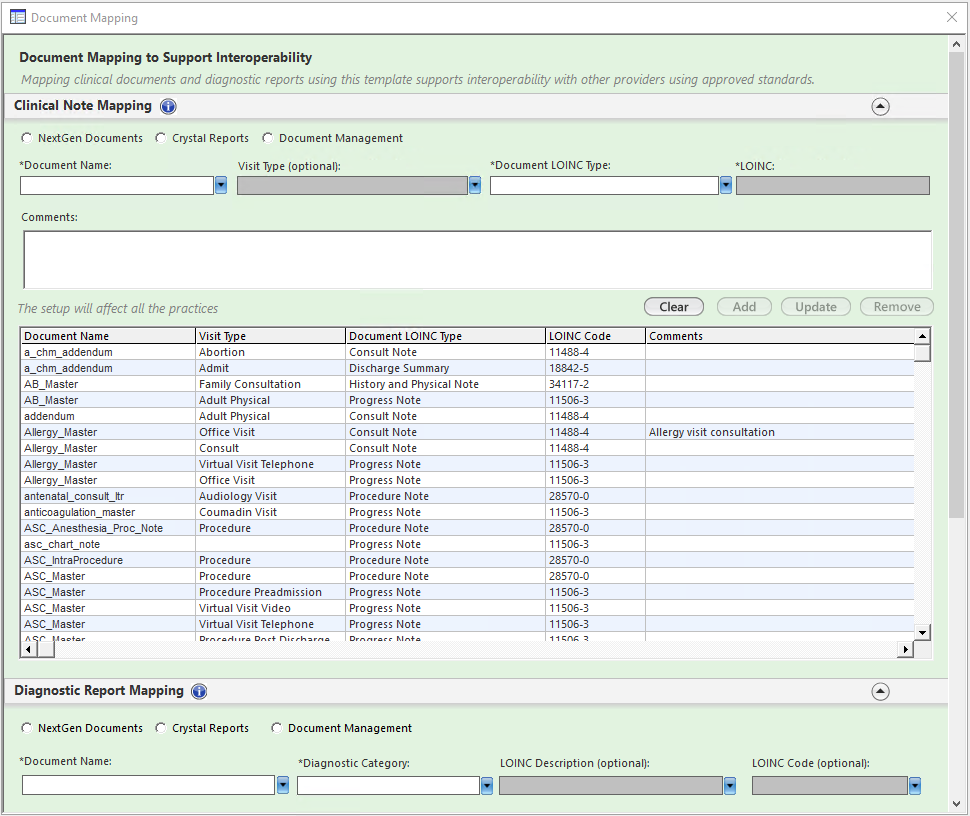Select the Allergy_Master Virtual Visit Telephone row

point(467,464)
